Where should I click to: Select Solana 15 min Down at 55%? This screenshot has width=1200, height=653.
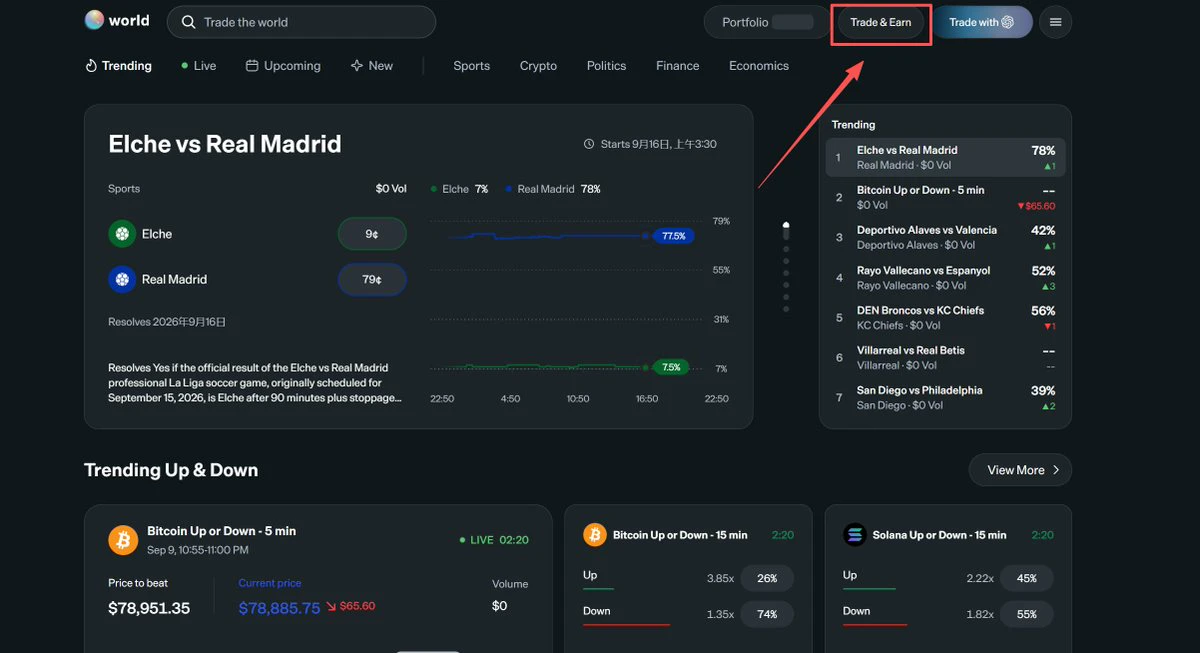tap(1027, 614)
